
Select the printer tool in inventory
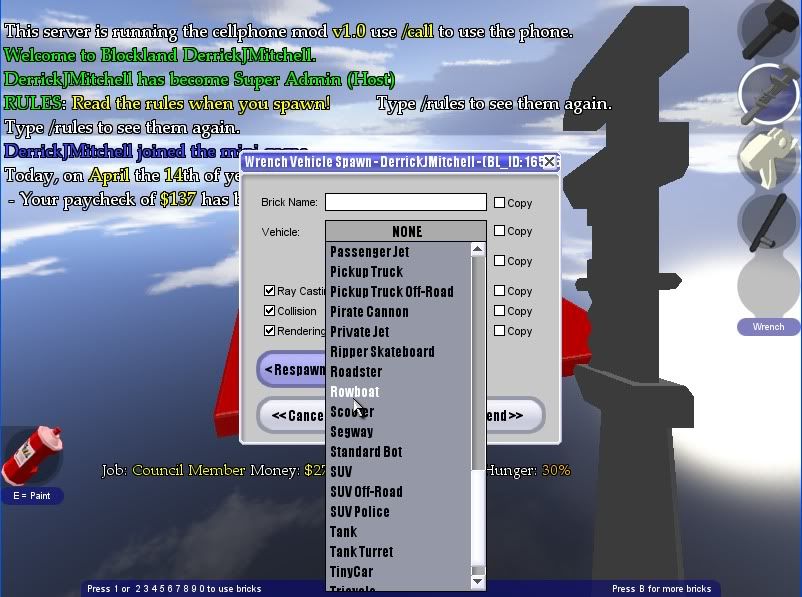(768, 158)
